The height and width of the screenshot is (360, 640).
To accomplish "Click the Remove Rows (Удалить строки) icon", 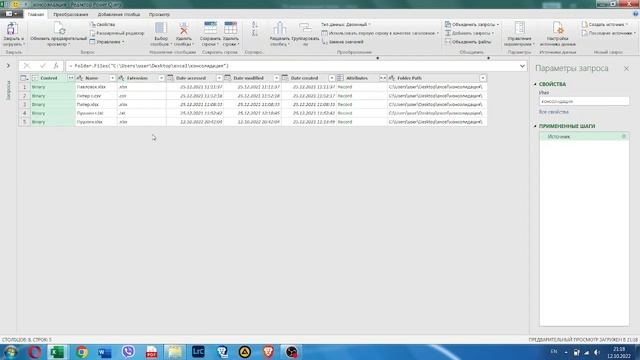I will click(x=231, y=28).
